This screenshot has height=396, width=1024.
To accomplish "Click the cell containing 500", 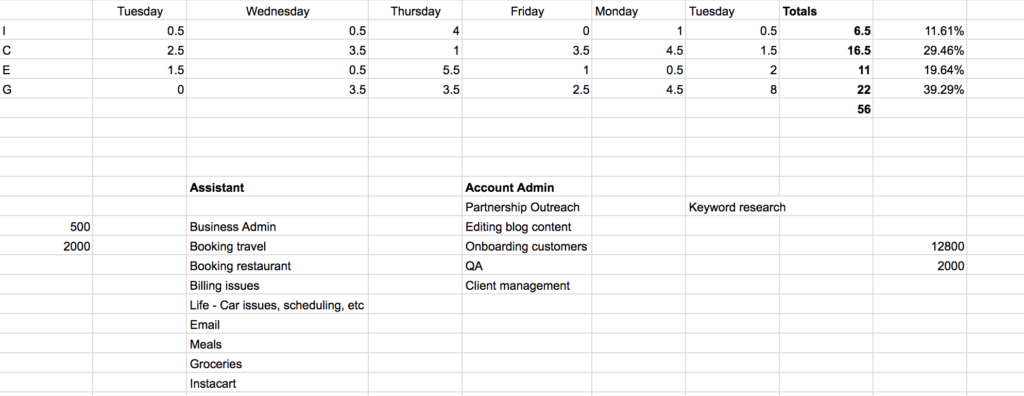I will 46,227.
